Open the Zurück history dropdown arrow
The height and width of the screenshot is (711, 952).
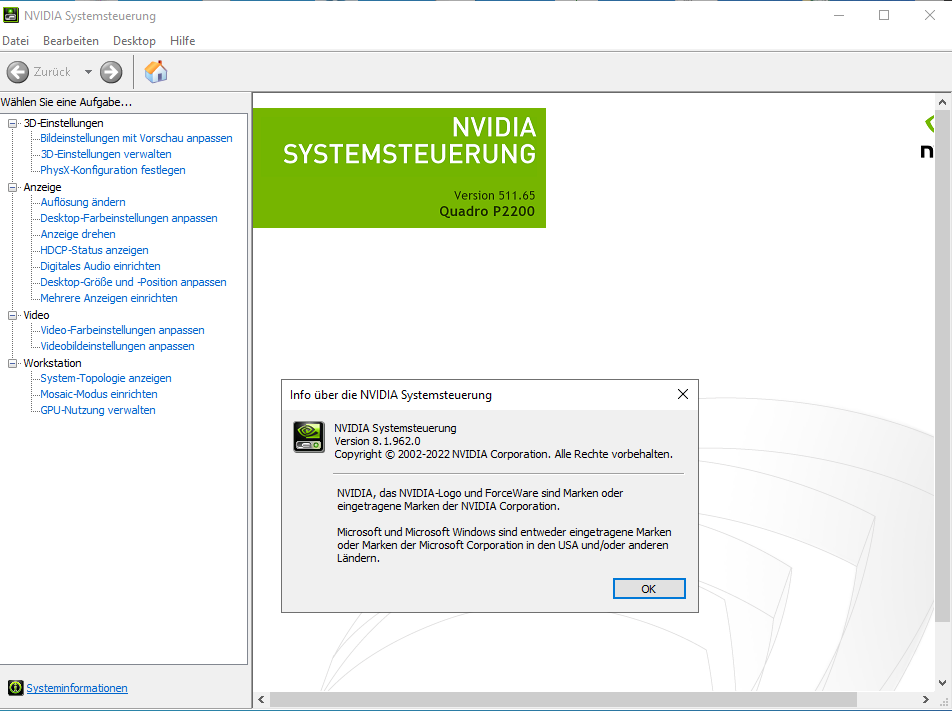pyautogui.click(x=88, y=72)
